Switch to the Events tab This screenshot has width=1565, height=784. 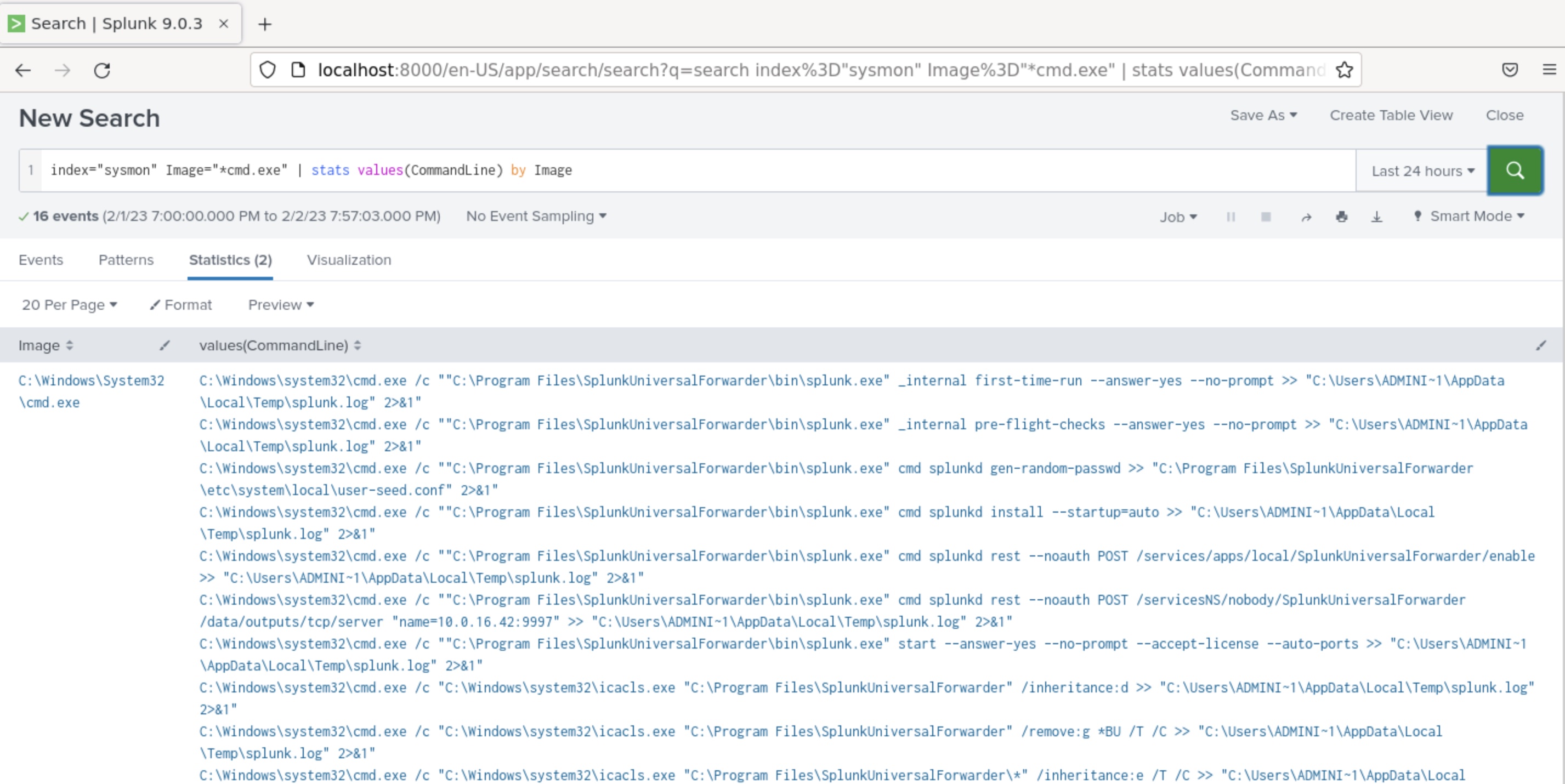[x=41, y=260]
